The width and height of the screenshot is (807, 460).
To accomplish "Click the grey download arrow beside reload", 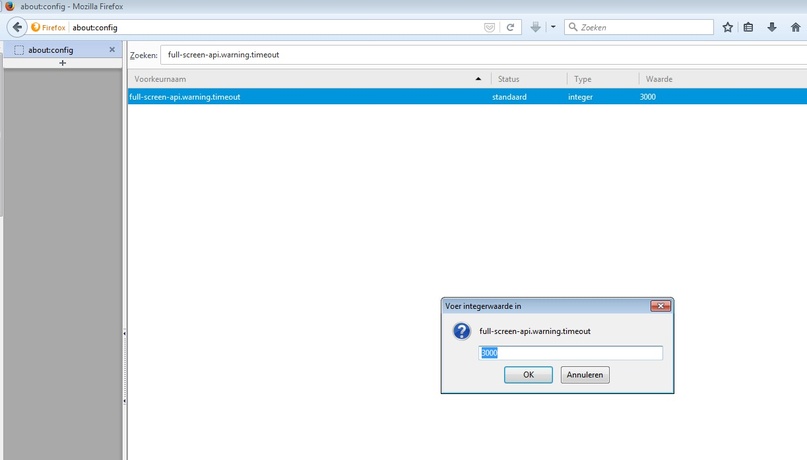I will pyautogui.click(x=535, y=27).
